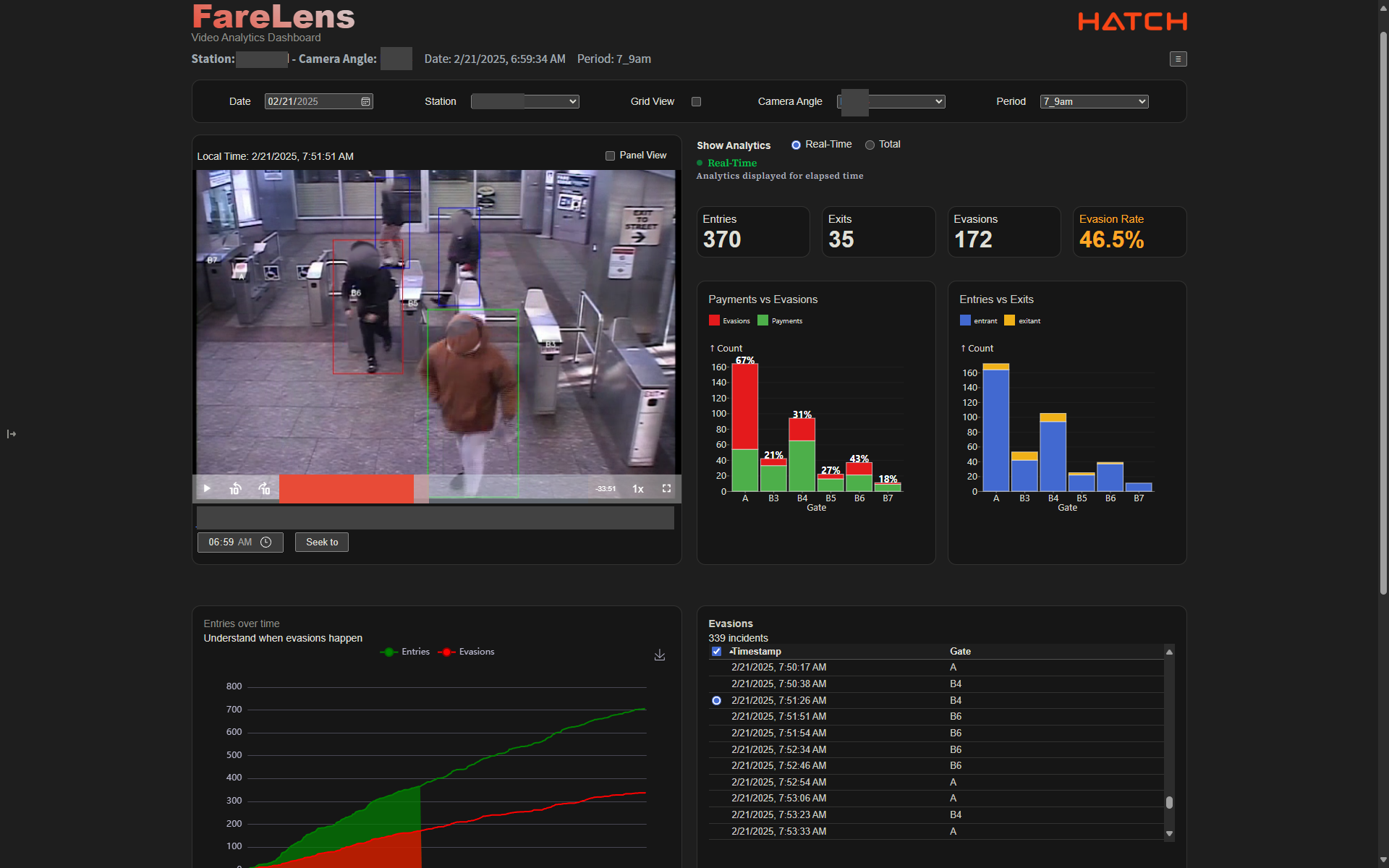
Task: Skip back 10 seconds in the video
Action: [235, 488]
